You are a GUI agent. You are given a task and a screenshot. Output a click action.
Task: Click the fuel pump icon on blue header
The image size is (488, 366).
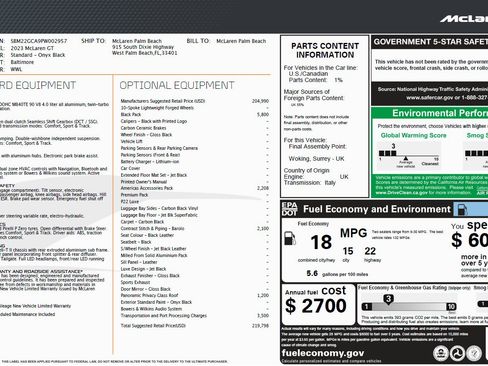point(462,210)
